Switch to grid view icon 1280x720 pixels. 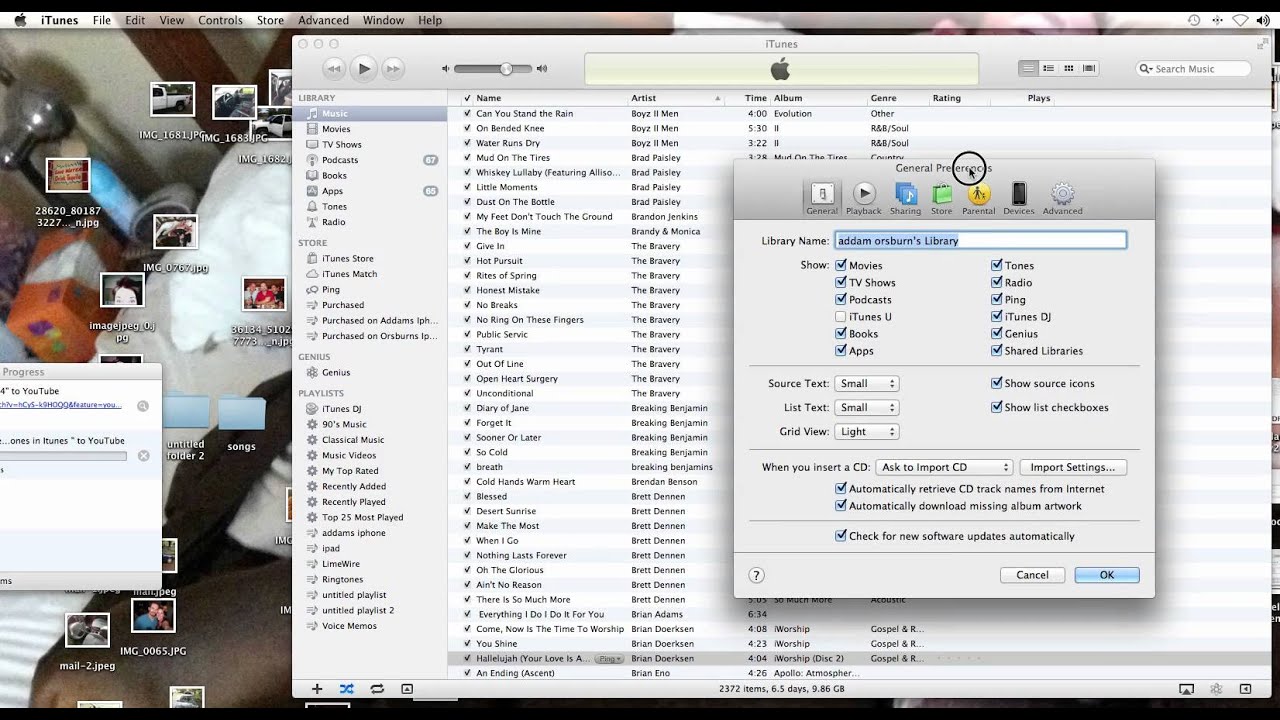[x=1069, y=68]
